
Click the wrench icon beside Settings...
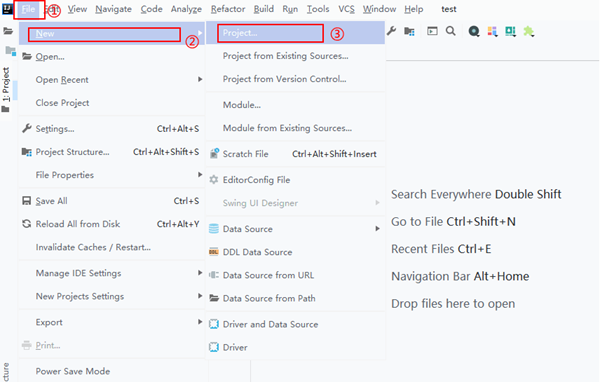(26, 129)
